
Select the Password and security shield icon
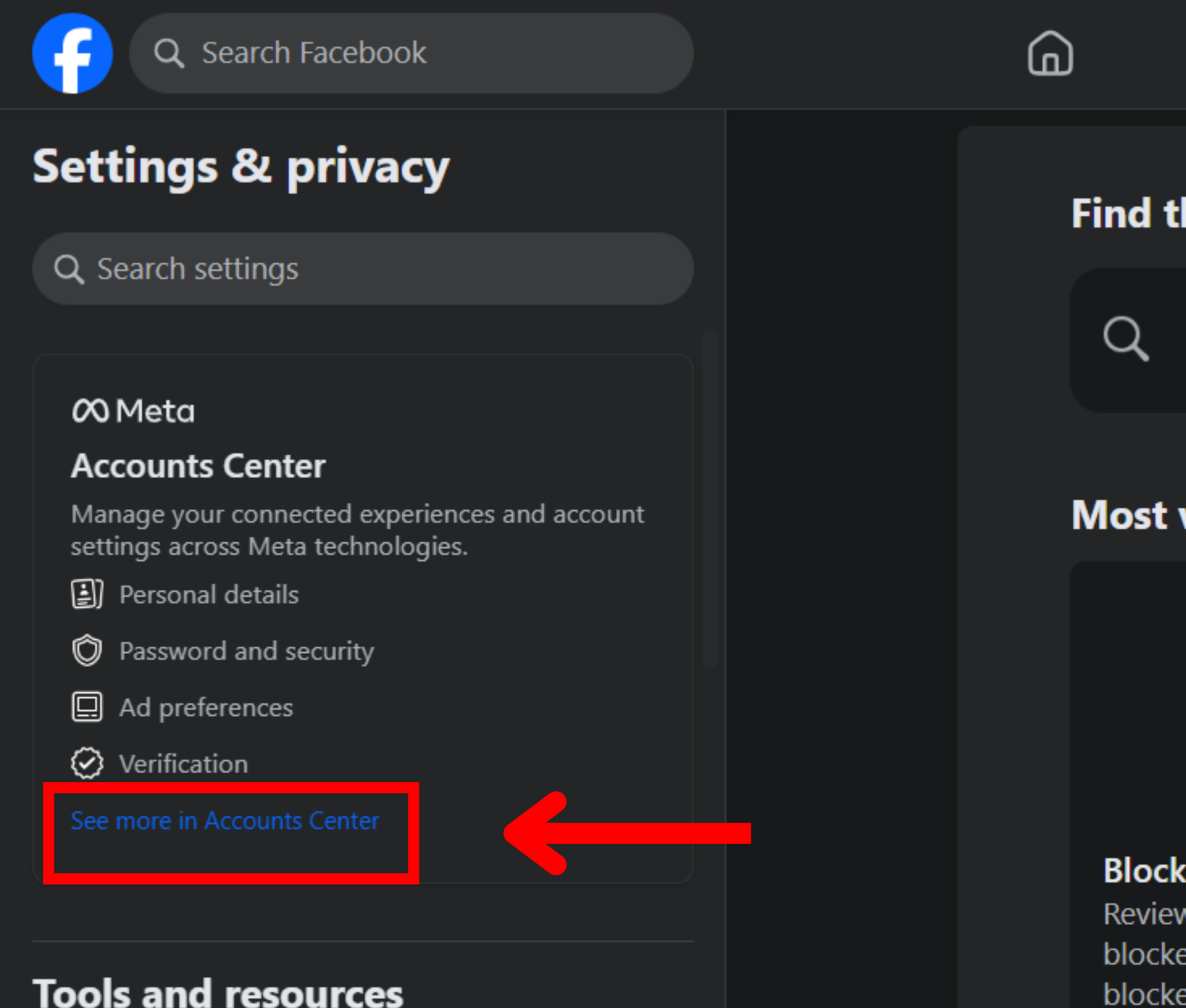click(x=87, y=650)
